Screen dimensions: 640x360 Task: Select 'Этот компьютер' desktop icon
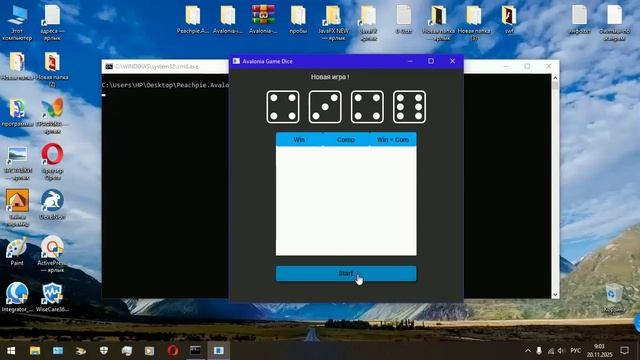[x=17, y=23]
